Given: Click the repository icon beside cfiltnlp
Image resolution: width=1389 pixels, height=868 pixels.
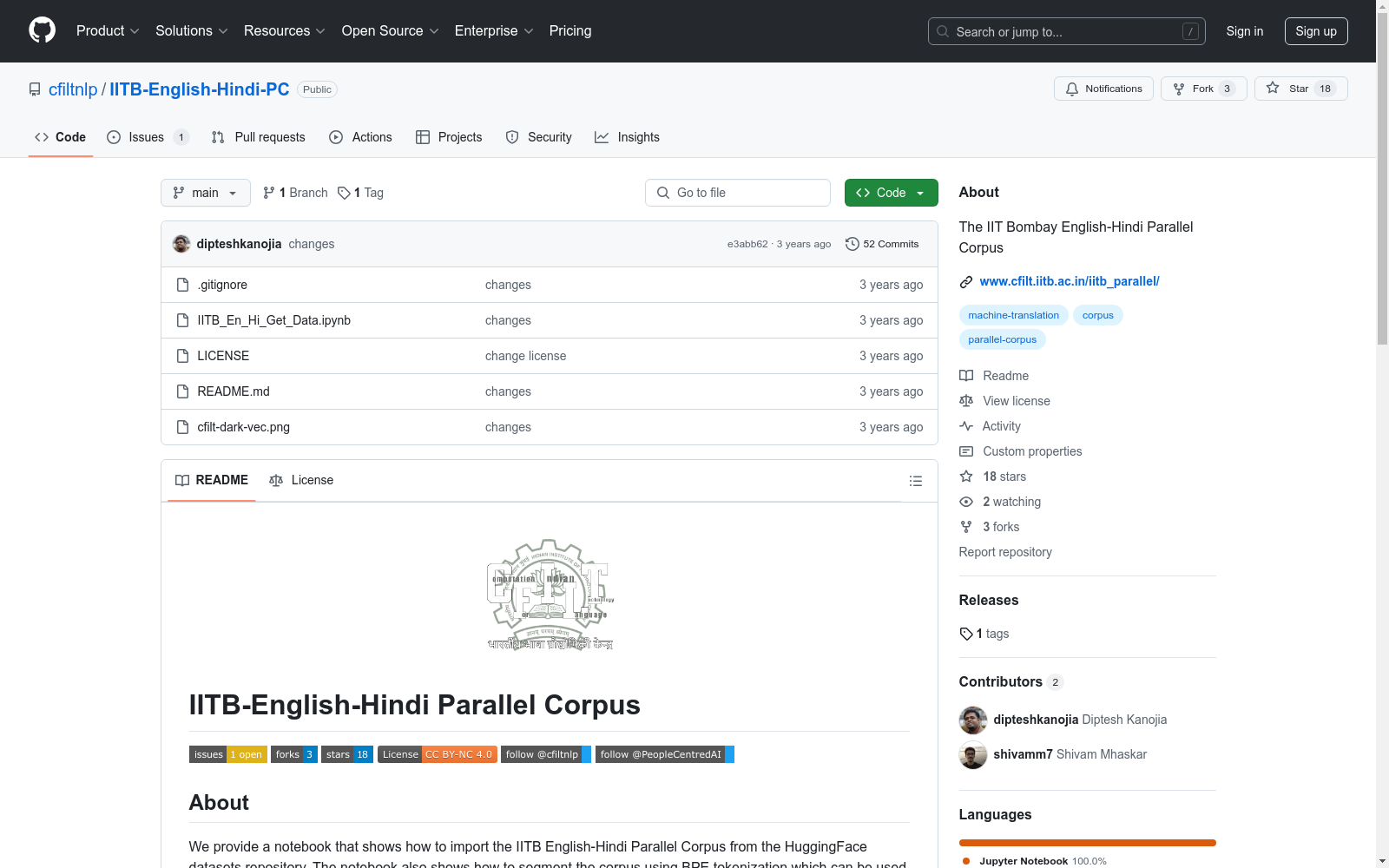Looking at the screenshot, I should pyautogui.click(x=35, y=89).
